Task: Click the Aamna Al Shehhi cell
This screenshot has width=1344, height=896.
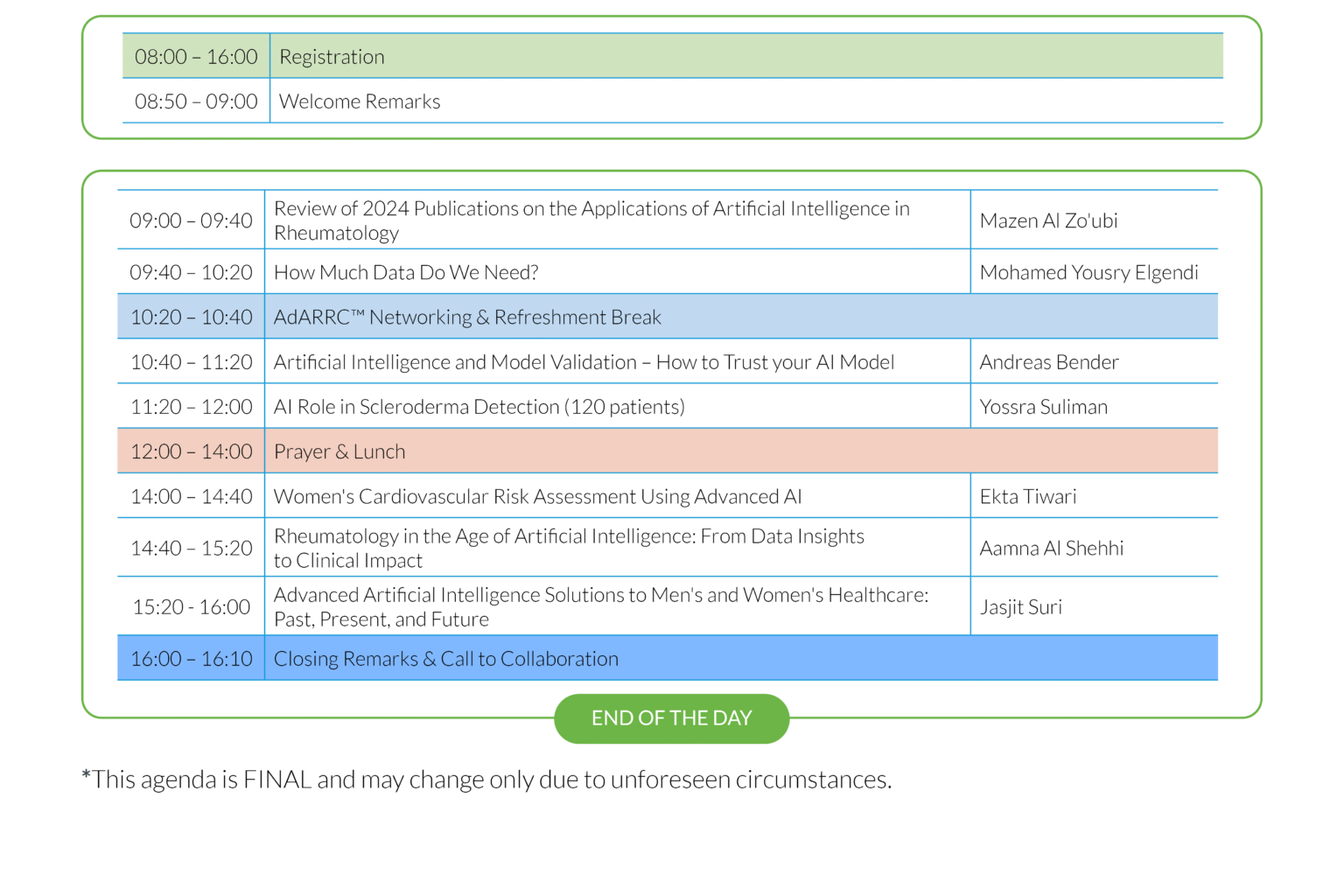Action: click(x=1052, y=548)
